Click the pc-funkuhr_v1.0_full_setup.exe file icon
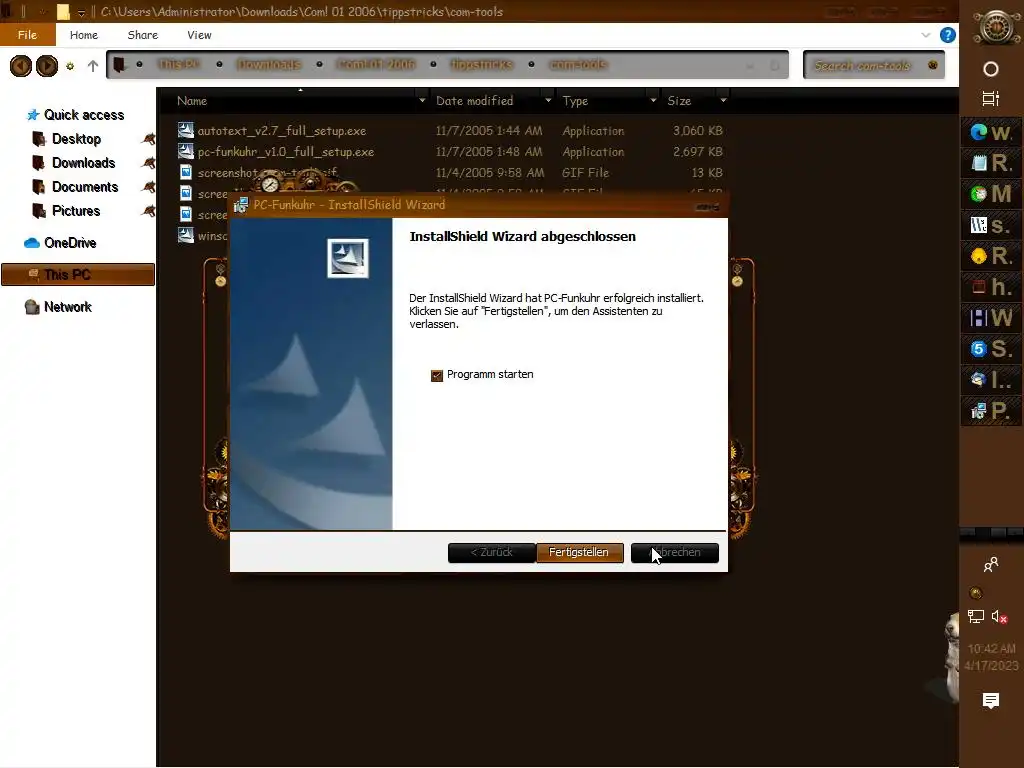This screenshot has width=1024, height=768. coord(186,151)
